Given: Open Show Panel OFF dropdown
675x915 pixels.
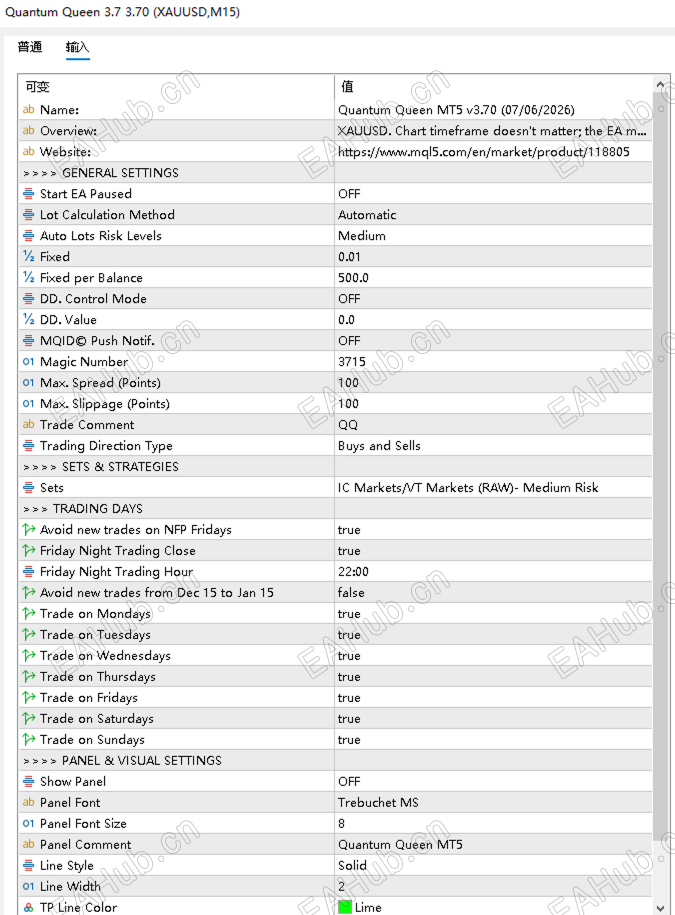Looking at the screenshot, I should (493, 781).
